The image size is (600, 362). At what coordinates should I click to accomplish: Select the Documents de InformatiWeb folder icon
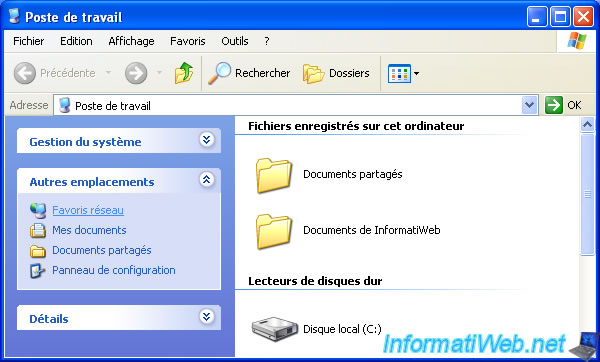[x=274, y=231]
